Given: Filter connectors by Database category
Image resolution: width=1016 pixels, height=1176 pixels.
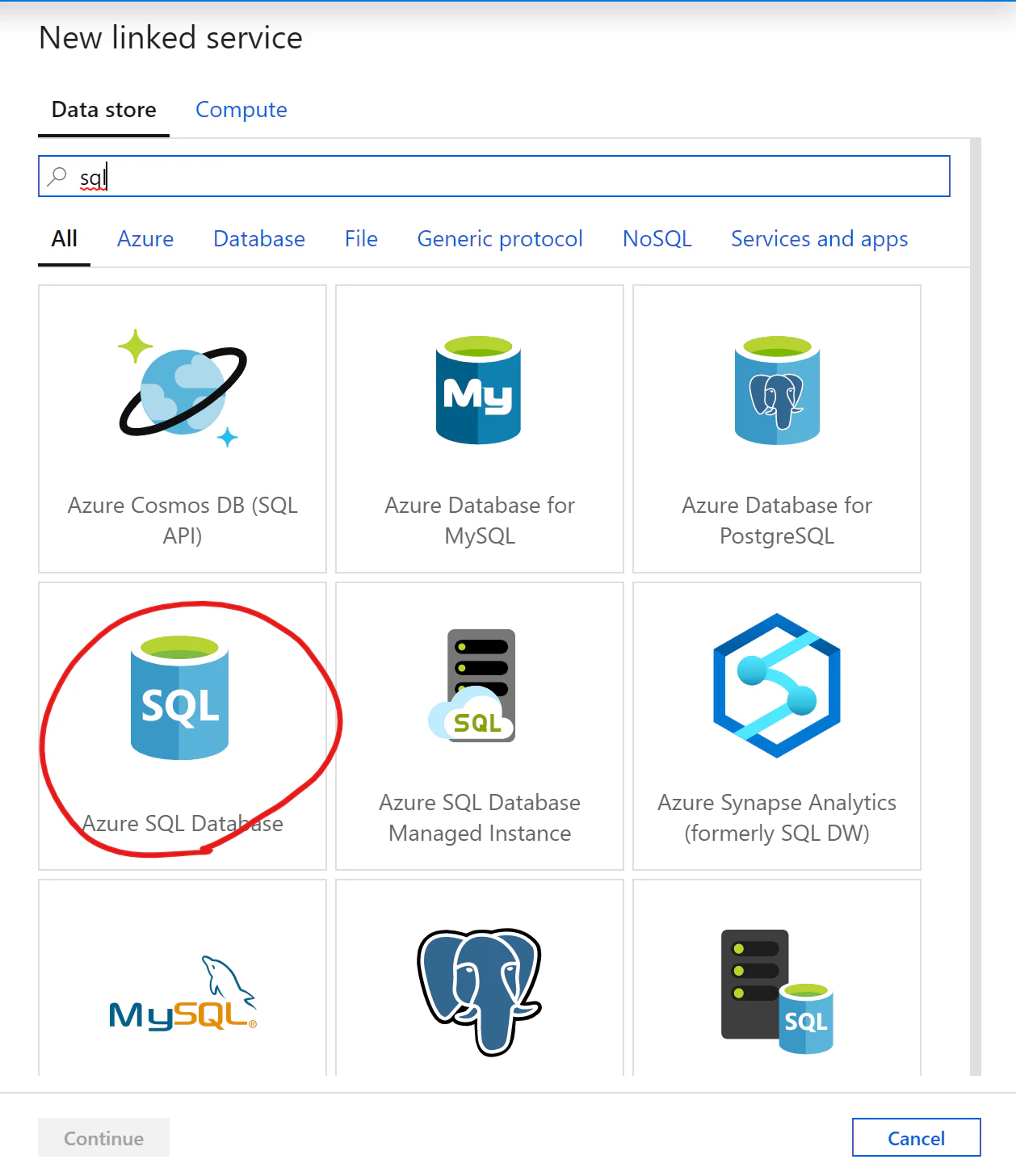Looking at the screenshot, I should 259,239.
